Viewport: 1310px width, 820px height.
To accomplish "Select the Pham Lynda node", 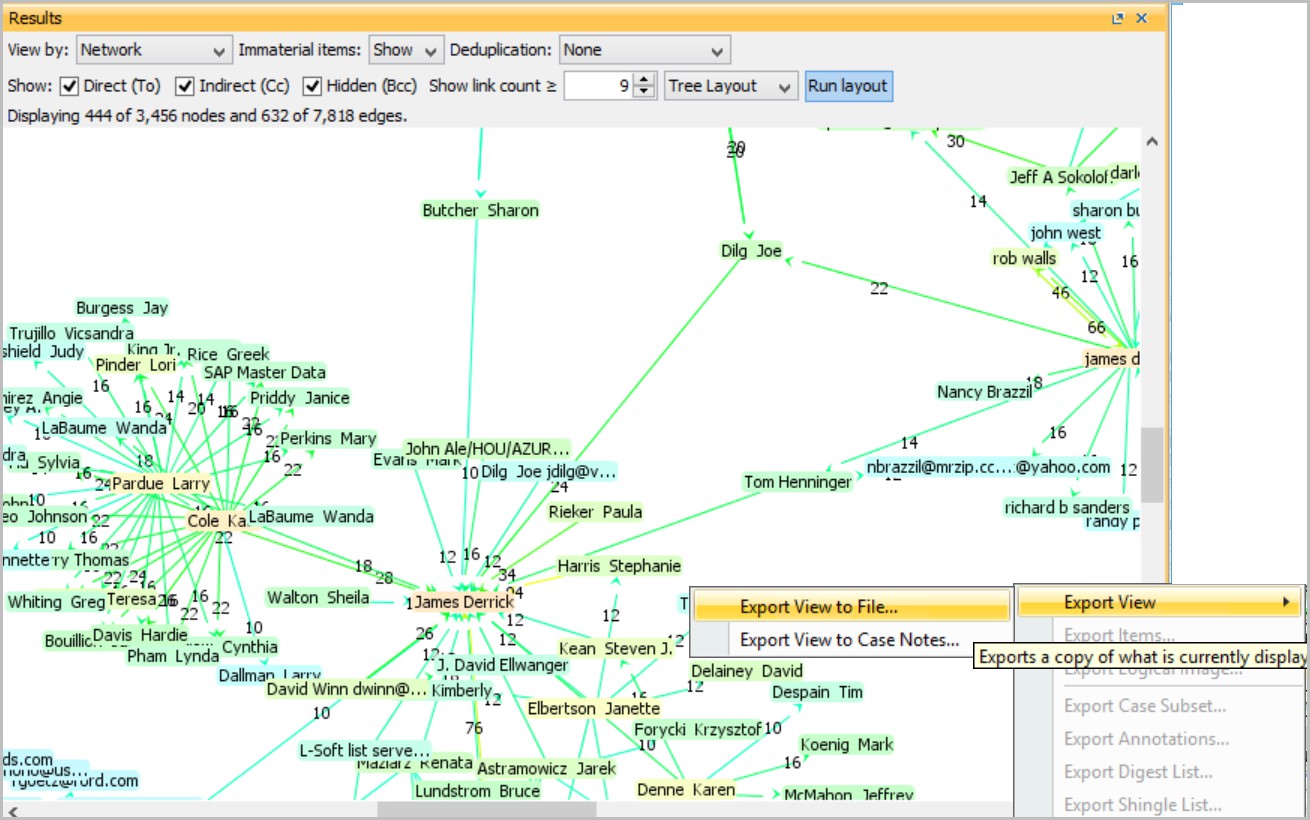I will tap(173, 656).
